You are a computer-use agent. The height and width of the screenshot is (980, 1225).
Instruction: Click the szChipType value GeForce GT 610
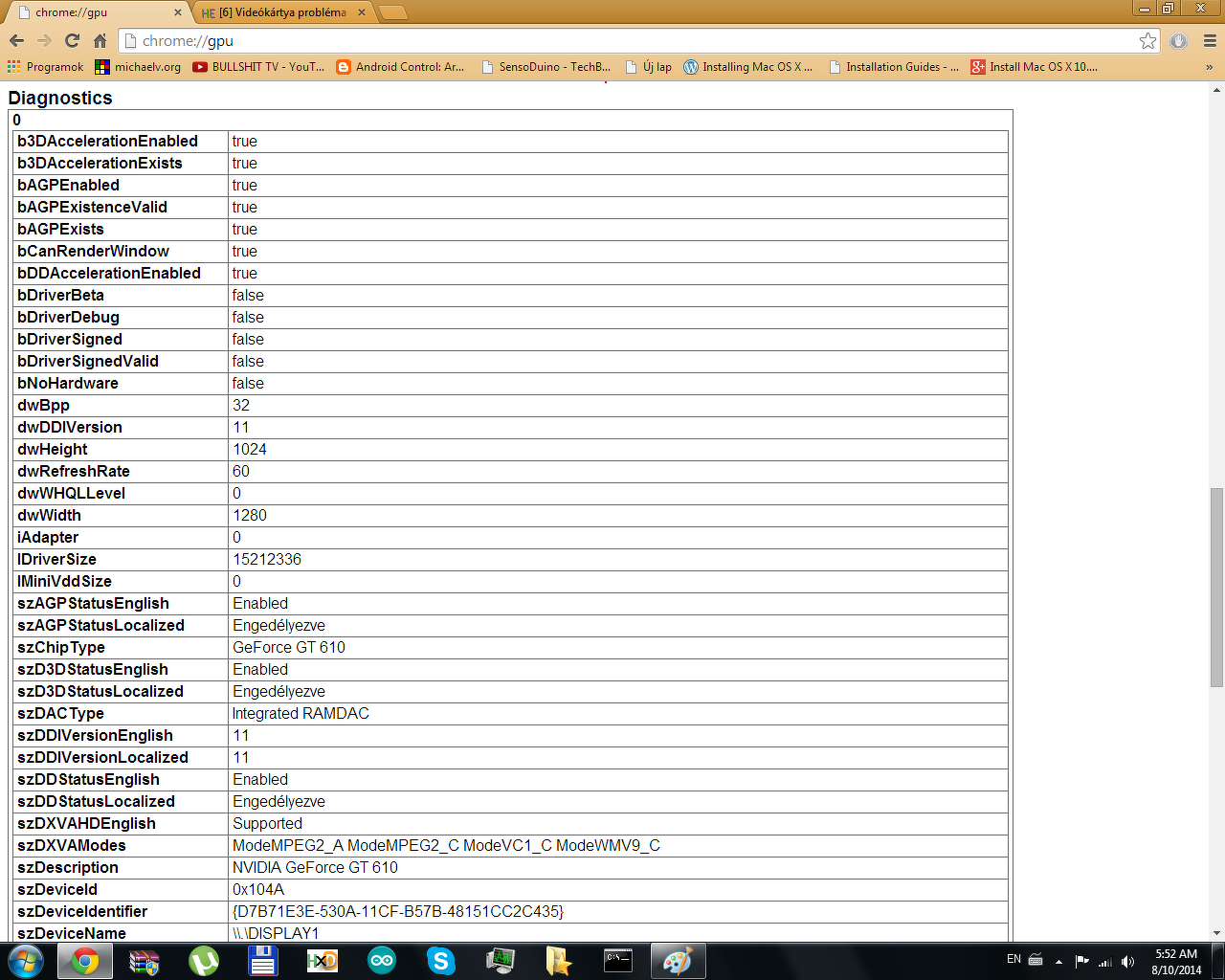click(x=289, y=647)
